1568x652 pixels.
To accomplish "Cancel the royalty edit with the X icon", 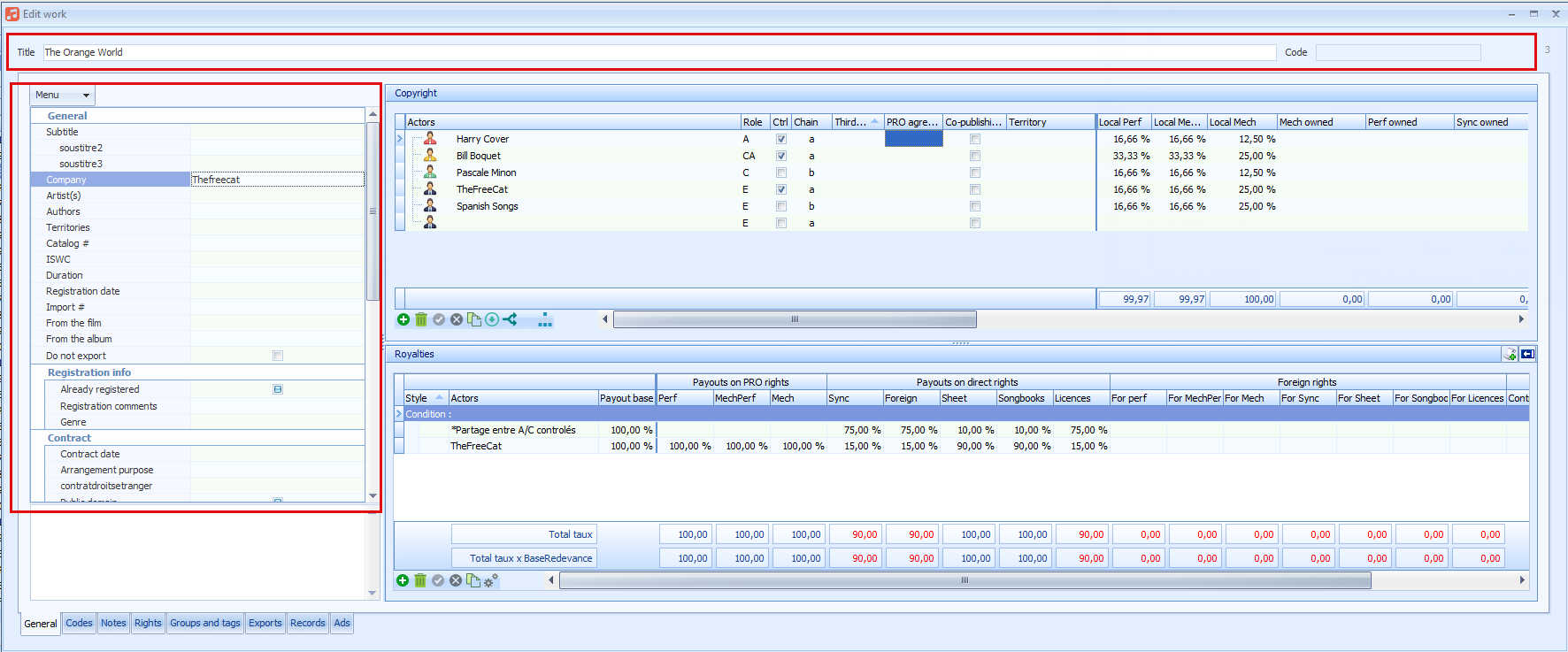I will (x=456, y=580).
